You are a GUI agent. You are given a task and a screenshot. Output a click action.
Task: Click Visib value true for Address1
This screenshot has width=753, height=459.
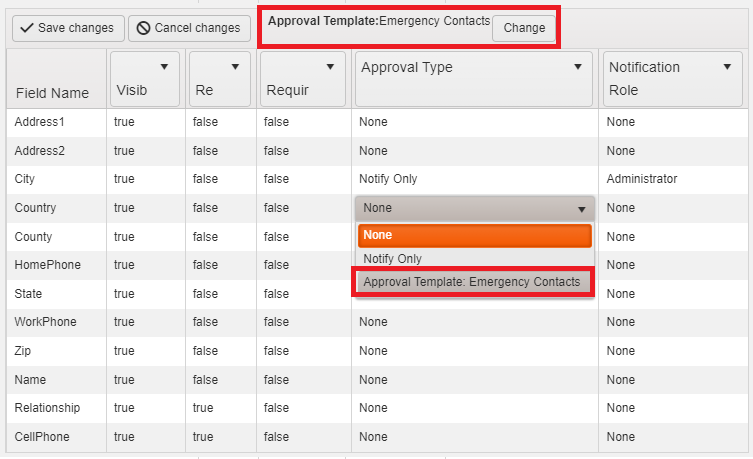click(x=124, y=122)
